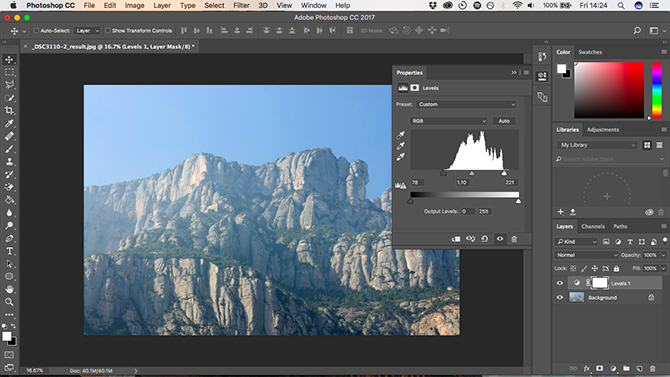Viewport: 670px width, 377px height.
Task: Select the Pen tool
Action: pos(9,239)
